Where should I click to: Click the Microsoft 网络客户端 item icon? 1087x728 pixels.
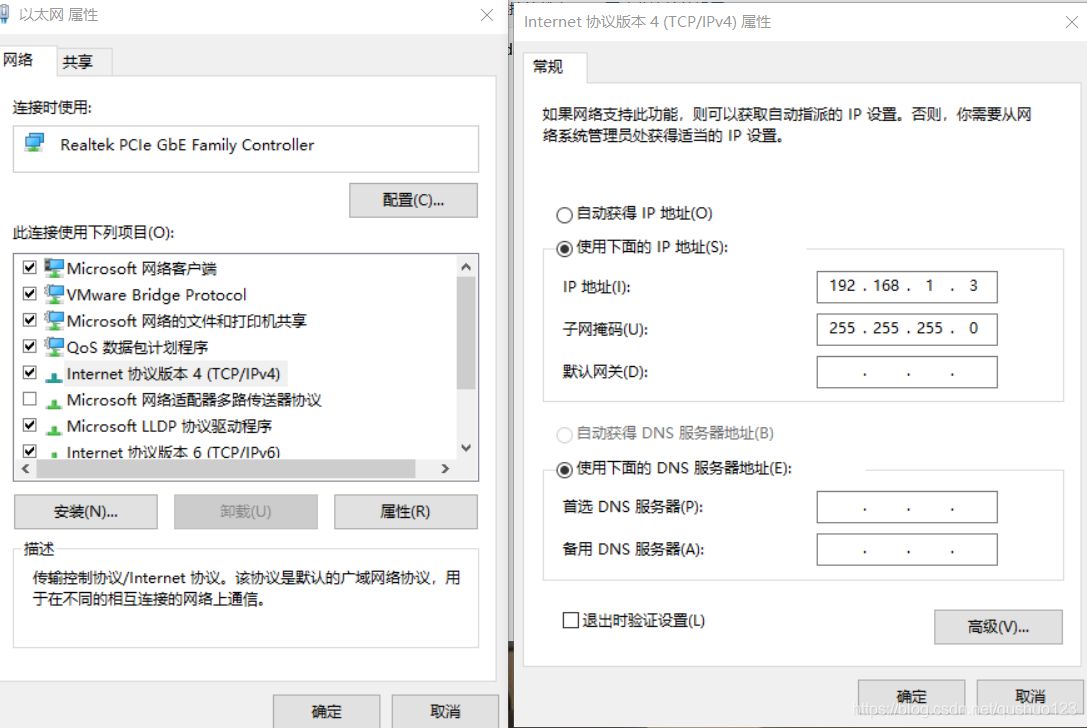tap(54, 268)
